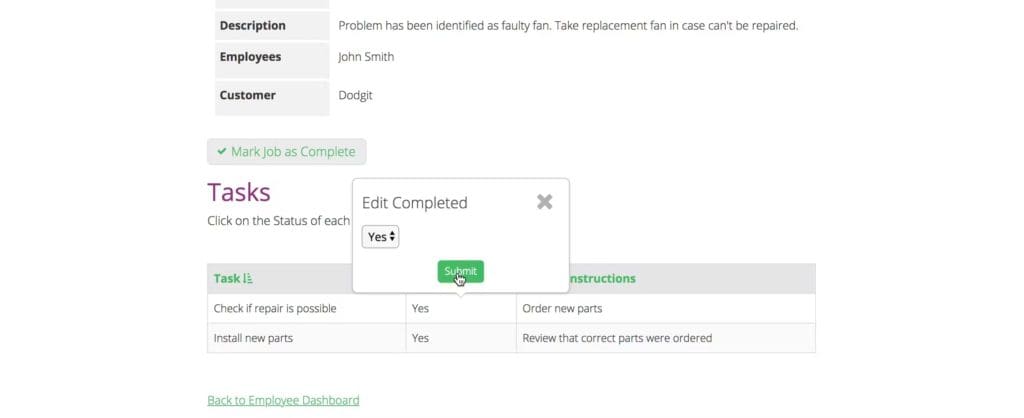This screenshot has width=1024, height=418.
Task: Select the 'Install new parts' task cell
Action: pos(261,338)
